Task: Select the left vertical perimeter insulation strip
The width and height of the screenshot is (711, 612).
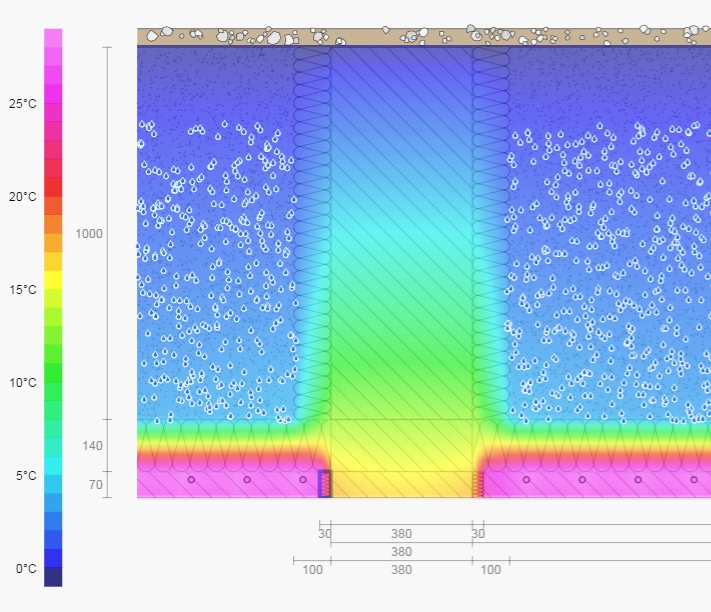Action: [x=312, y=233]
